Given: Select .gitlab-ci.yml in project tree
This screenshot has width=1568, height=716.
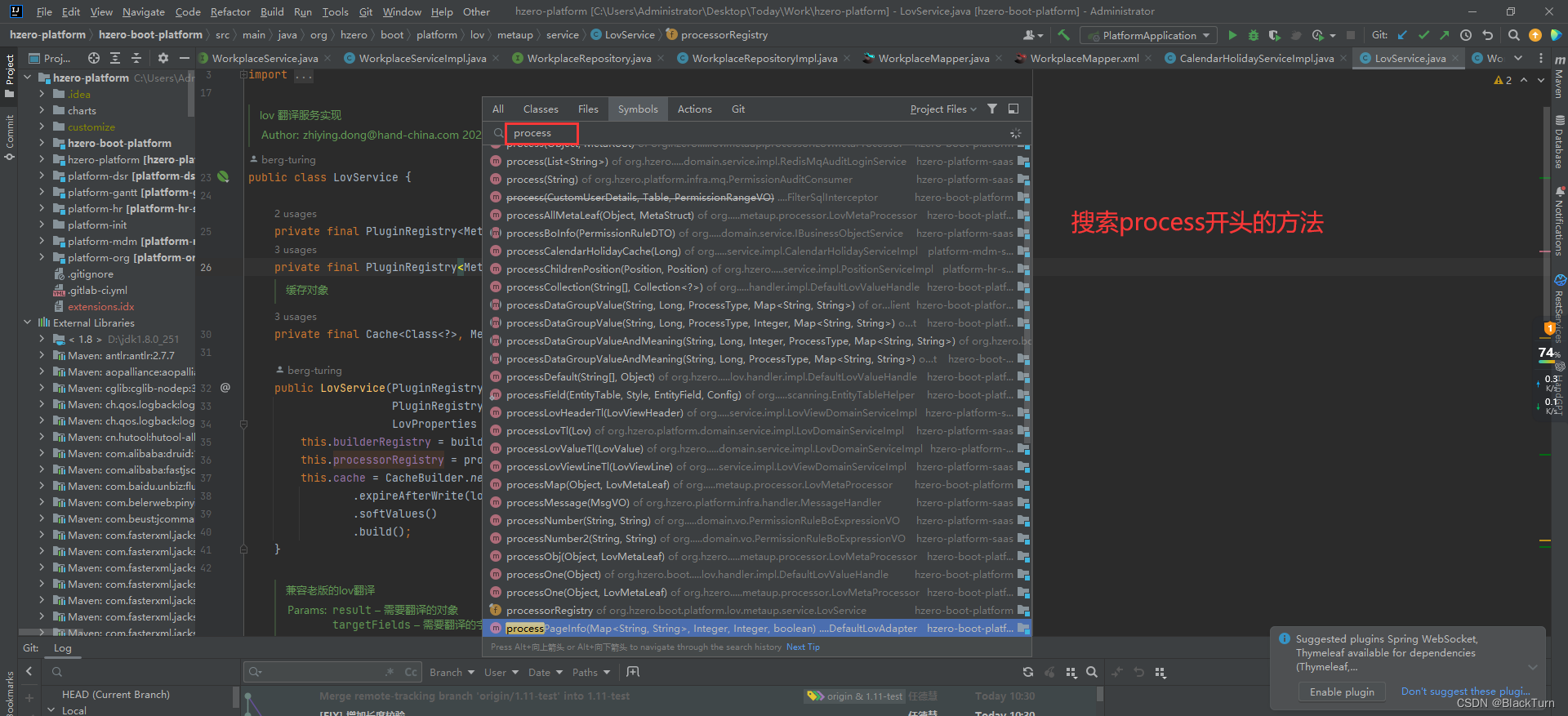Looking at the screenshot, I should (x=97, y=290).
